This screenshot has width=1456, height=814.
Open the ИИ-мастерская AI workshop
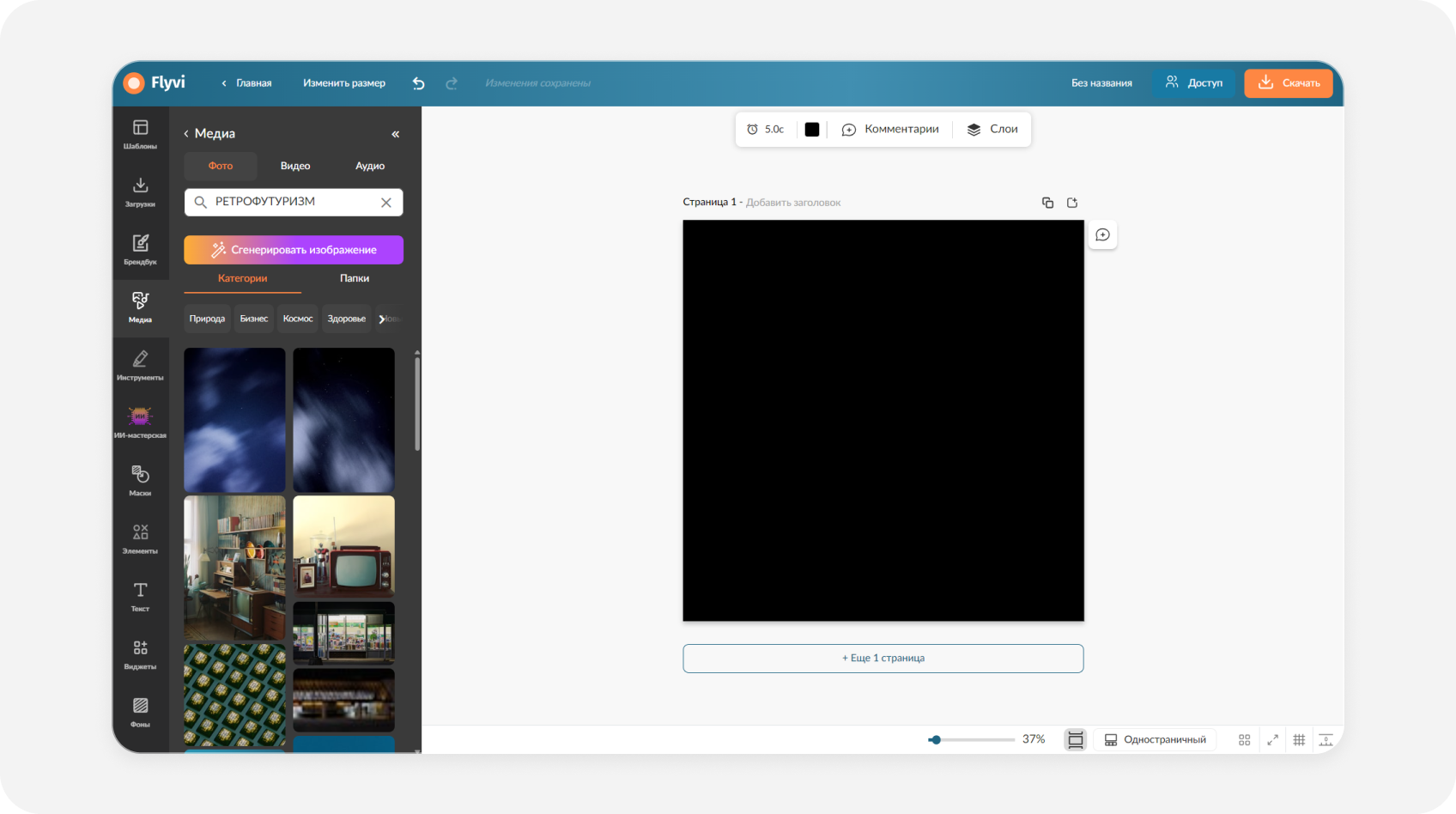pos(140,423)
